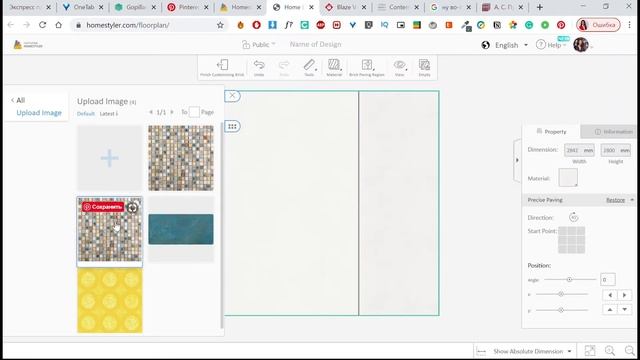Click the grid dots button on canvas
The height and width of the screenshot is (360, 640).
(x=232, y=127)
